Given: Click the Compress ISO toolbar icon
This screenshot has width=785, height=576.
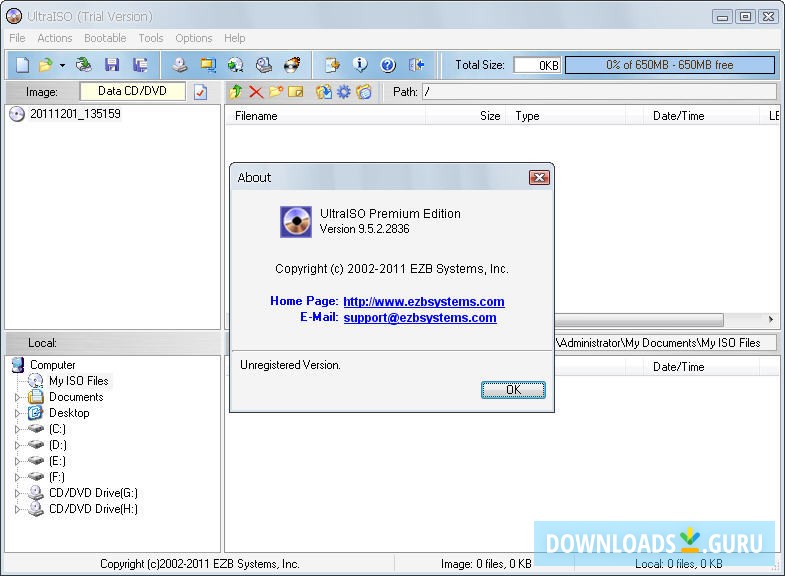Looking at the screenshot, I should coord(208,65).
